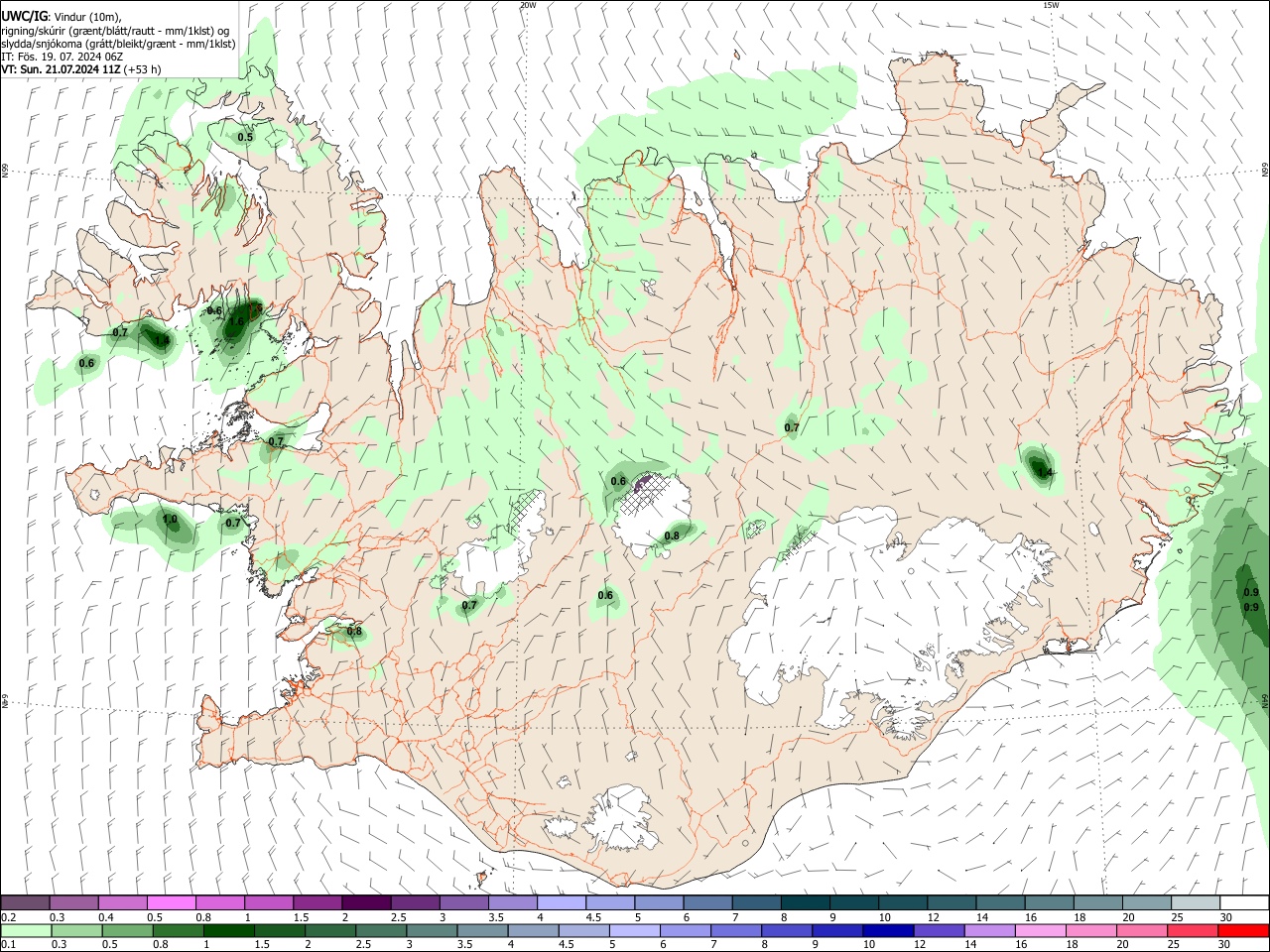This screenshot has width=1270, height=952.
Task: Pick the pale grey 25 mm snow swatch
Action: (1195, 903)
